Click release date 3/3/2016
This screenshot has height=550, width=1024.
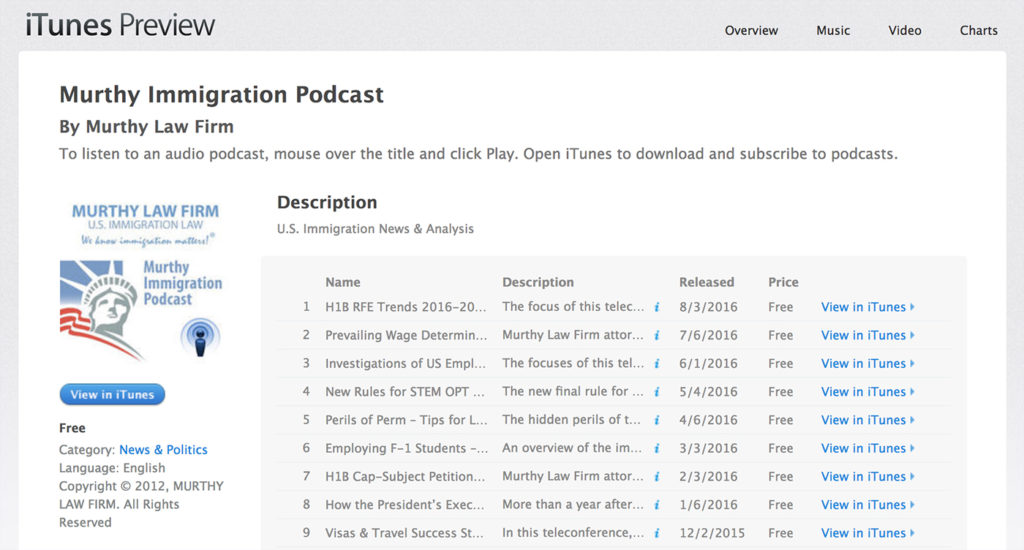click(x=708, y=448)
